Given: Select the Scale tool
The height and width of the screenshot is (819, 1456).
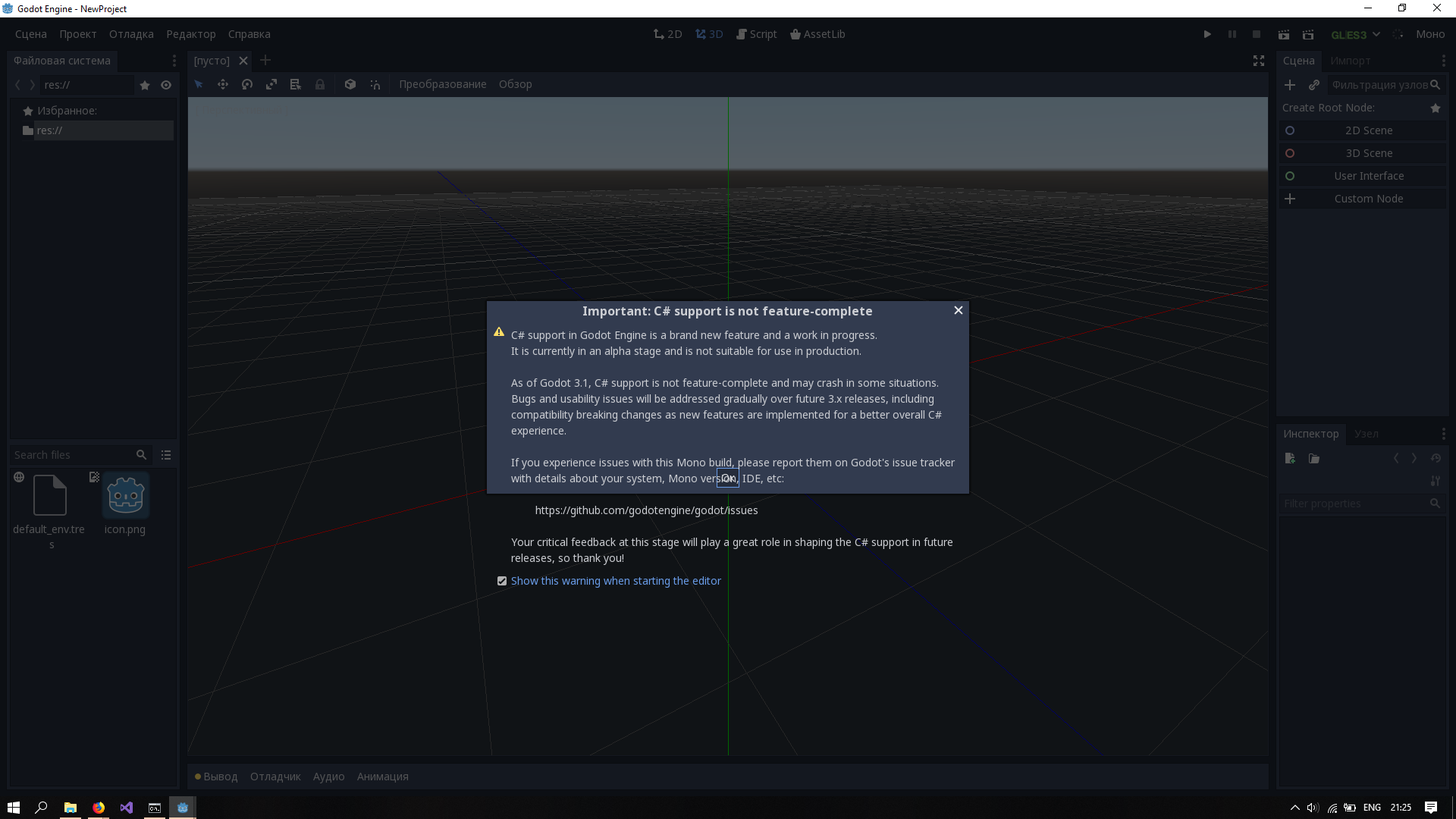Looking at the screenshot, I should click(x=271, y=84).
